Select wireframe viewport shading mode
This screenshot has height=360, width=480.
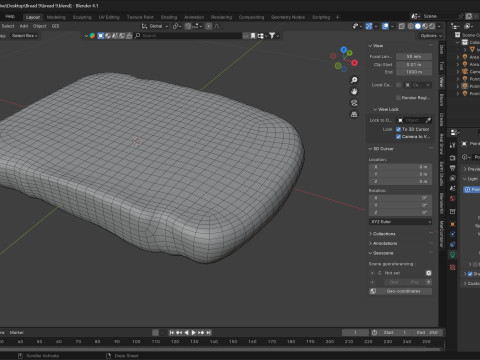click(x=411, y=26)
